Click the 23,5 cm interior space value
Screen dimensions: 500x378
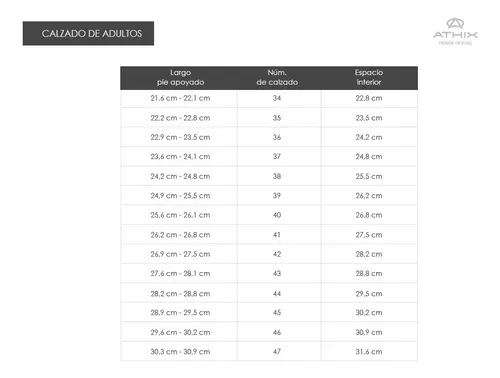(x=369, y=118)
